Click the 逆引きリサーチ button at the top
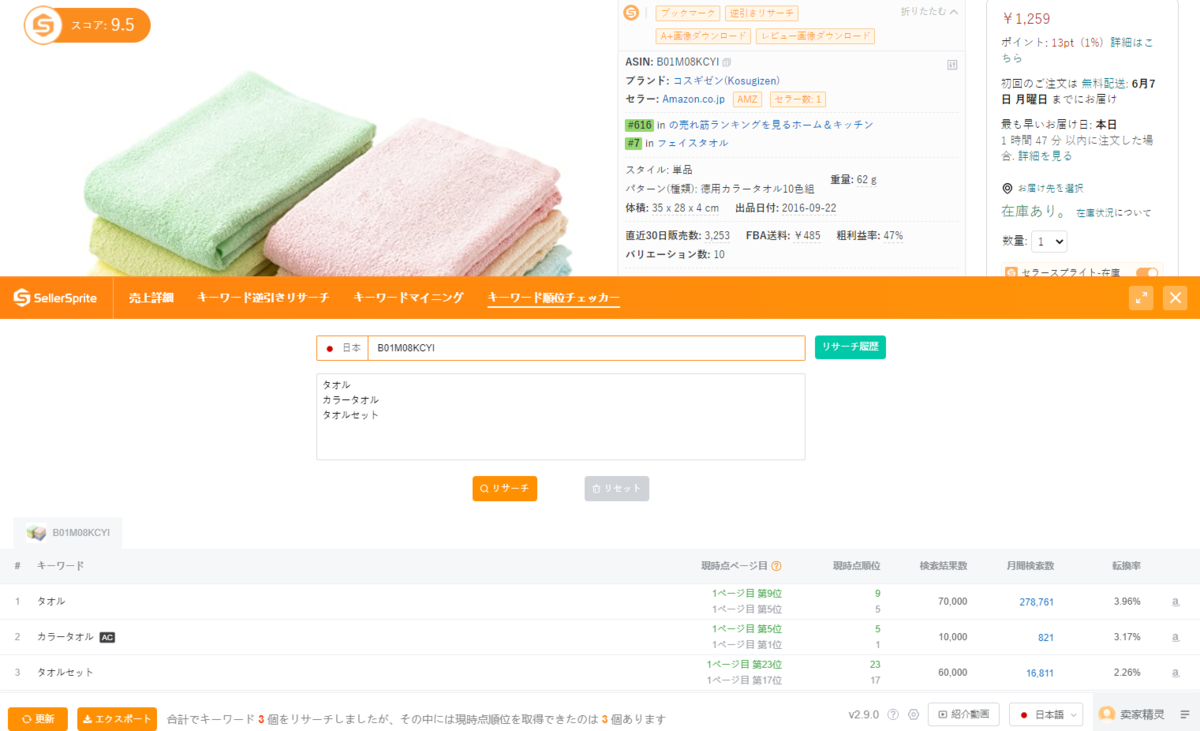This screenshot has height=731, width=1200. [x=761, y=13]
